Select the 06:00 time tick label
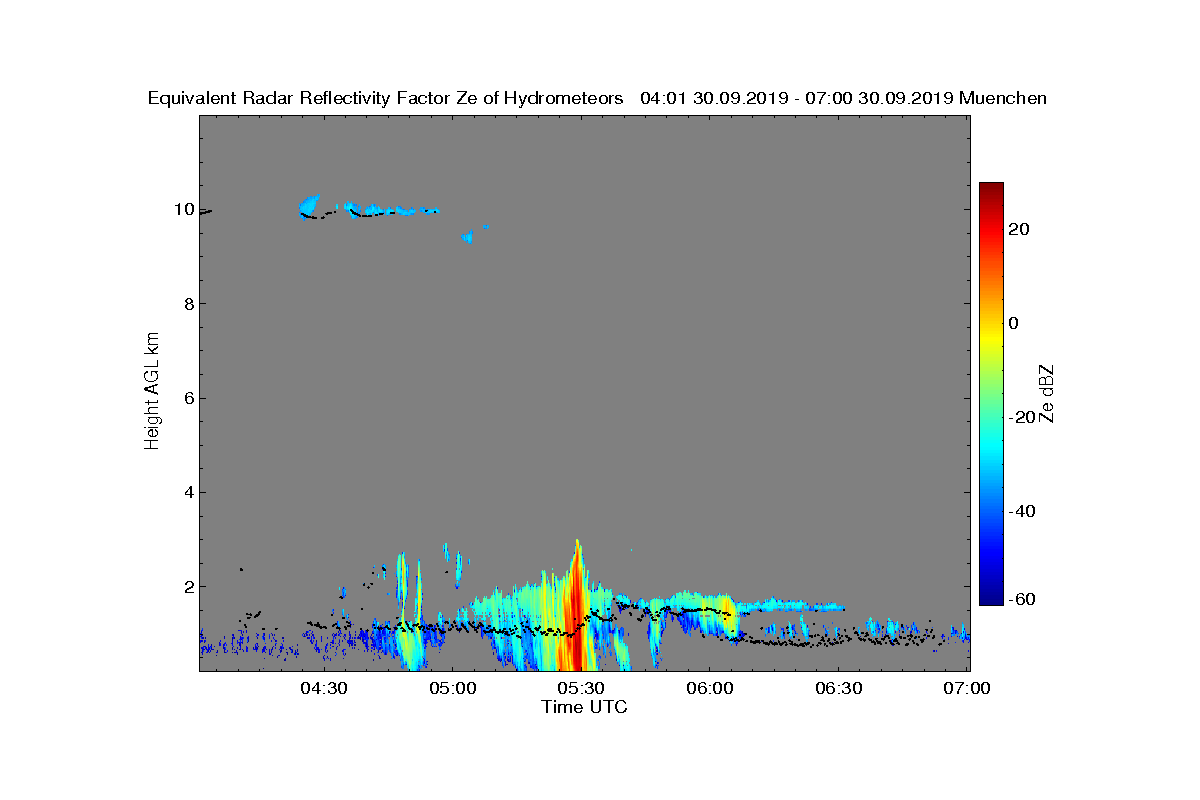Screen dimensions: 1200x800 pyautogui.click(x=711, y=689)
